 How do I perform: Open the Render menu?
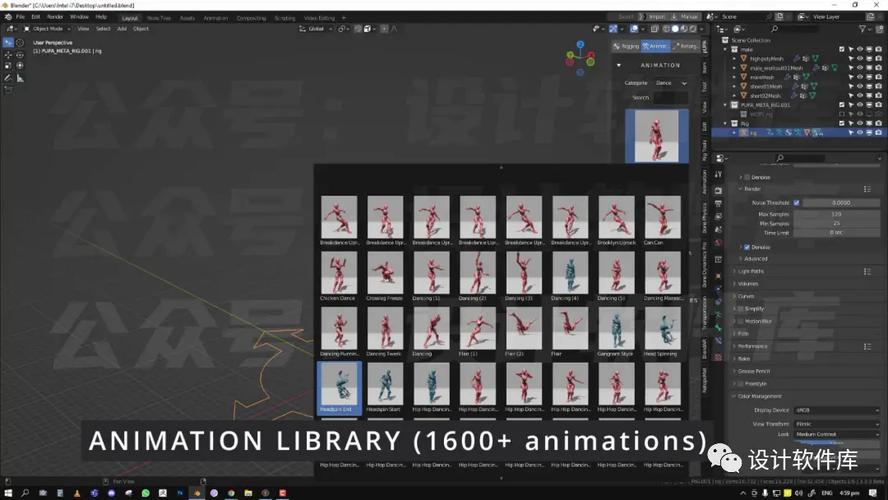(55, 17)
